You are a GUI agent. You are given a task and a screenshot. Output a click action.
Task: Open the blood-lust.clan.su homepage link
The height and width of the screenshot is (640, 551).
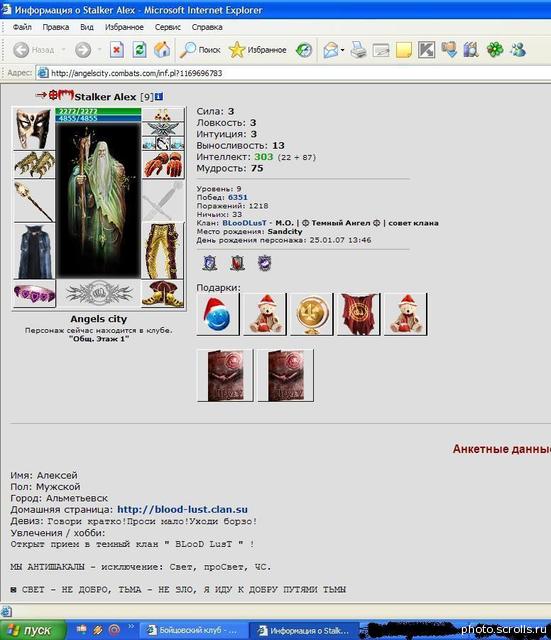pyautogui.click(x=182, y=509)
